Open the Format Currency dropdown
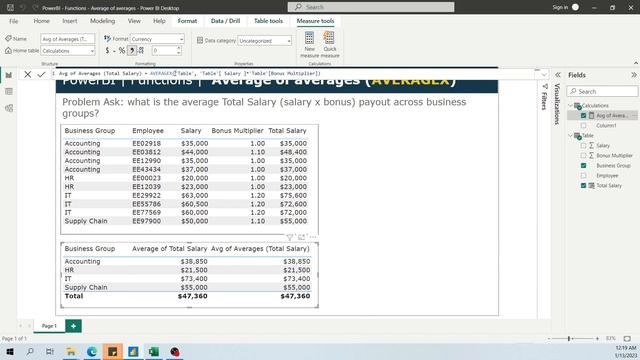The height and width of the screenshot is (360, 640). click(157, 39)
